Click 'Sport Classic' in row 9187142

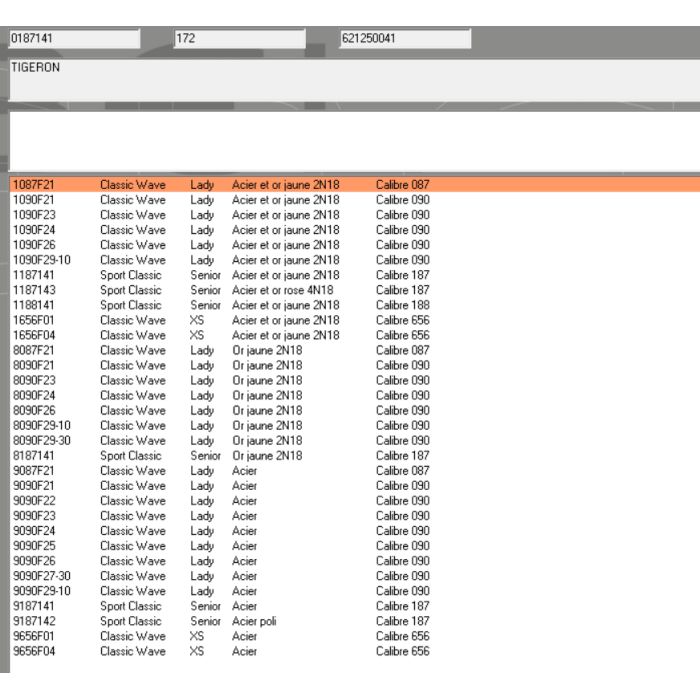tap(130, 621)
